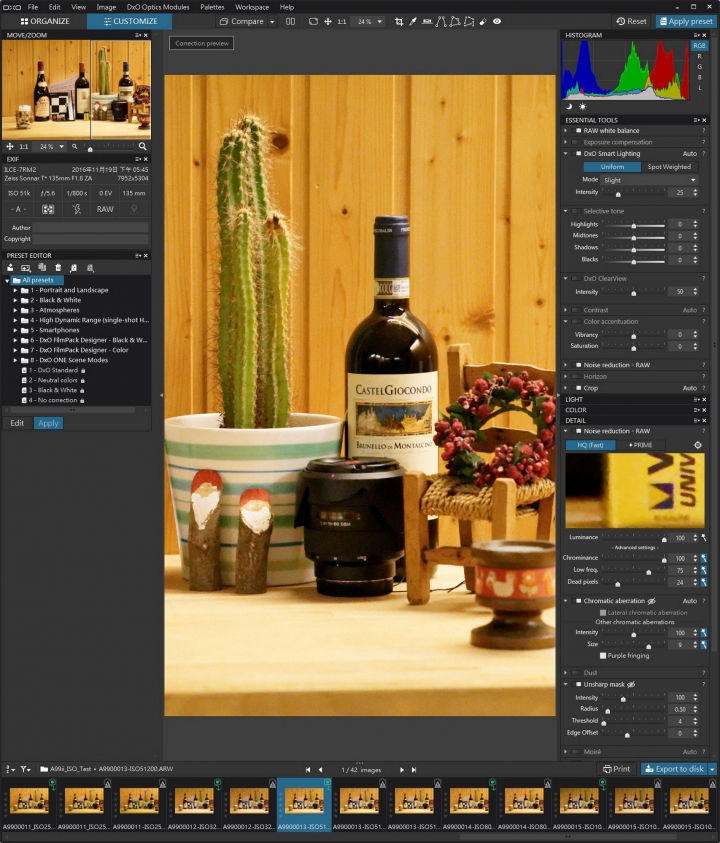Image resolution: width=720 pixels, height=843 pixels.
Task: Click the shadow clipping moon icon
Action: [569, 106]
